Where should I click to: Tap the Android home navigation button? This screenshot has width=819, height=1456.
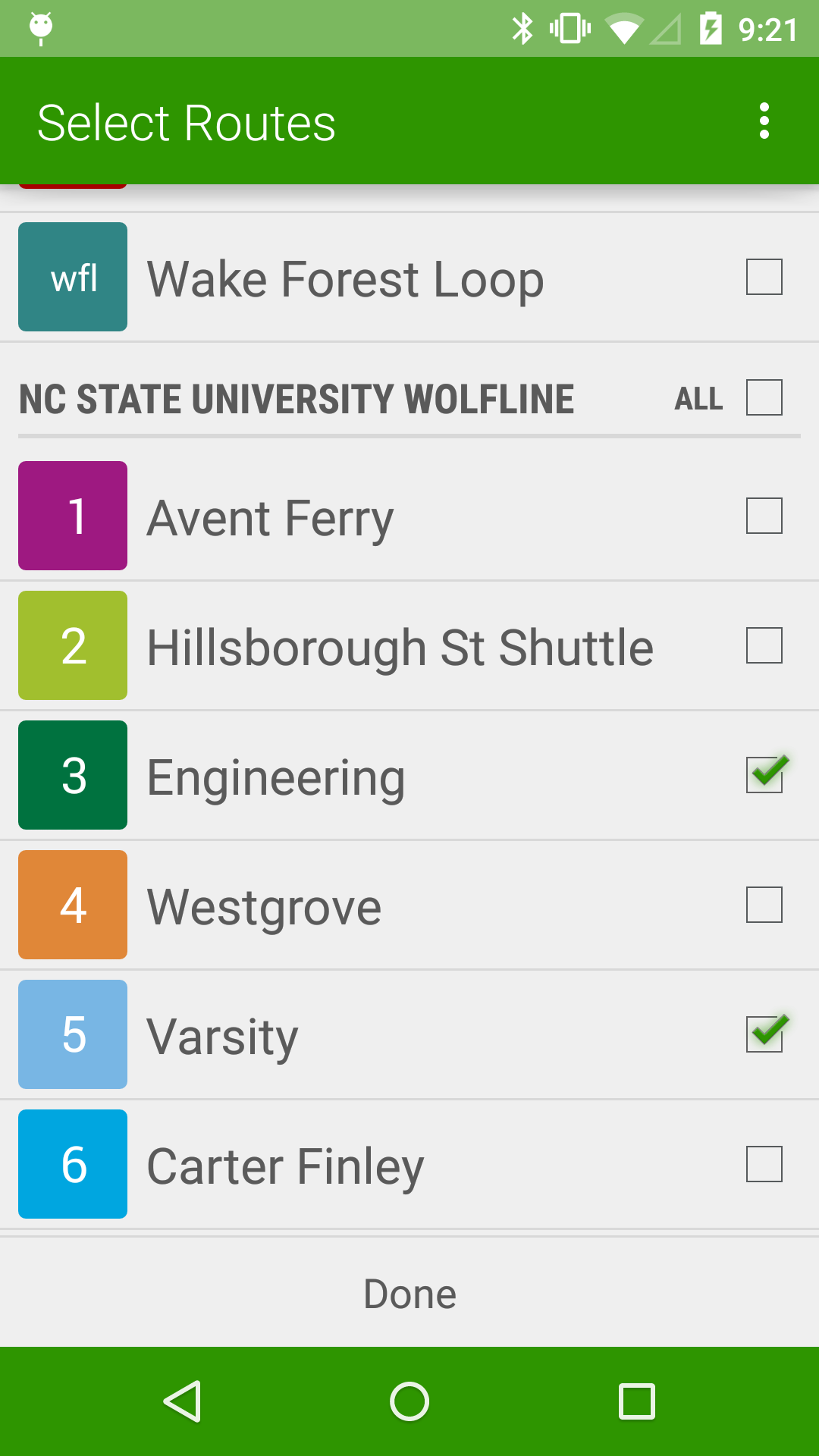tap(409, 1401)
